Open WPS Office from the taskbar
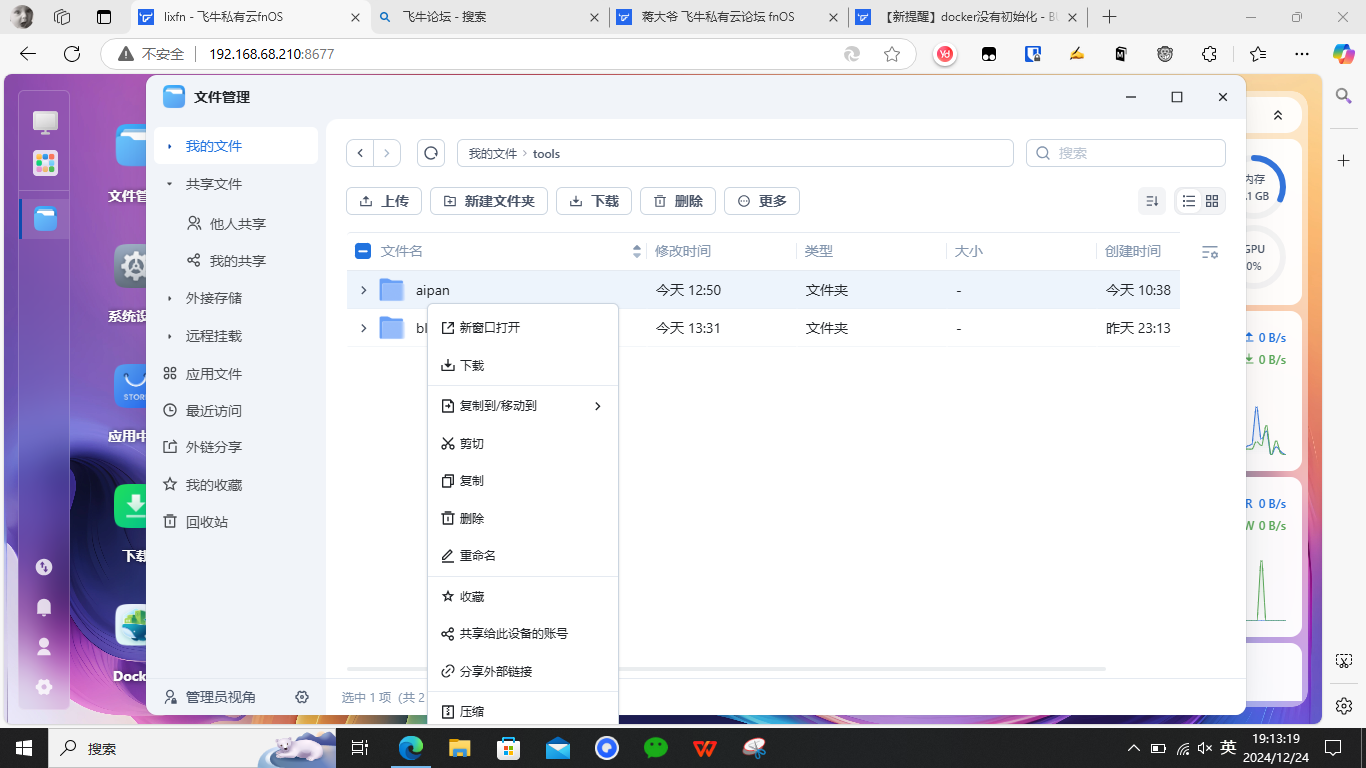 705,747
